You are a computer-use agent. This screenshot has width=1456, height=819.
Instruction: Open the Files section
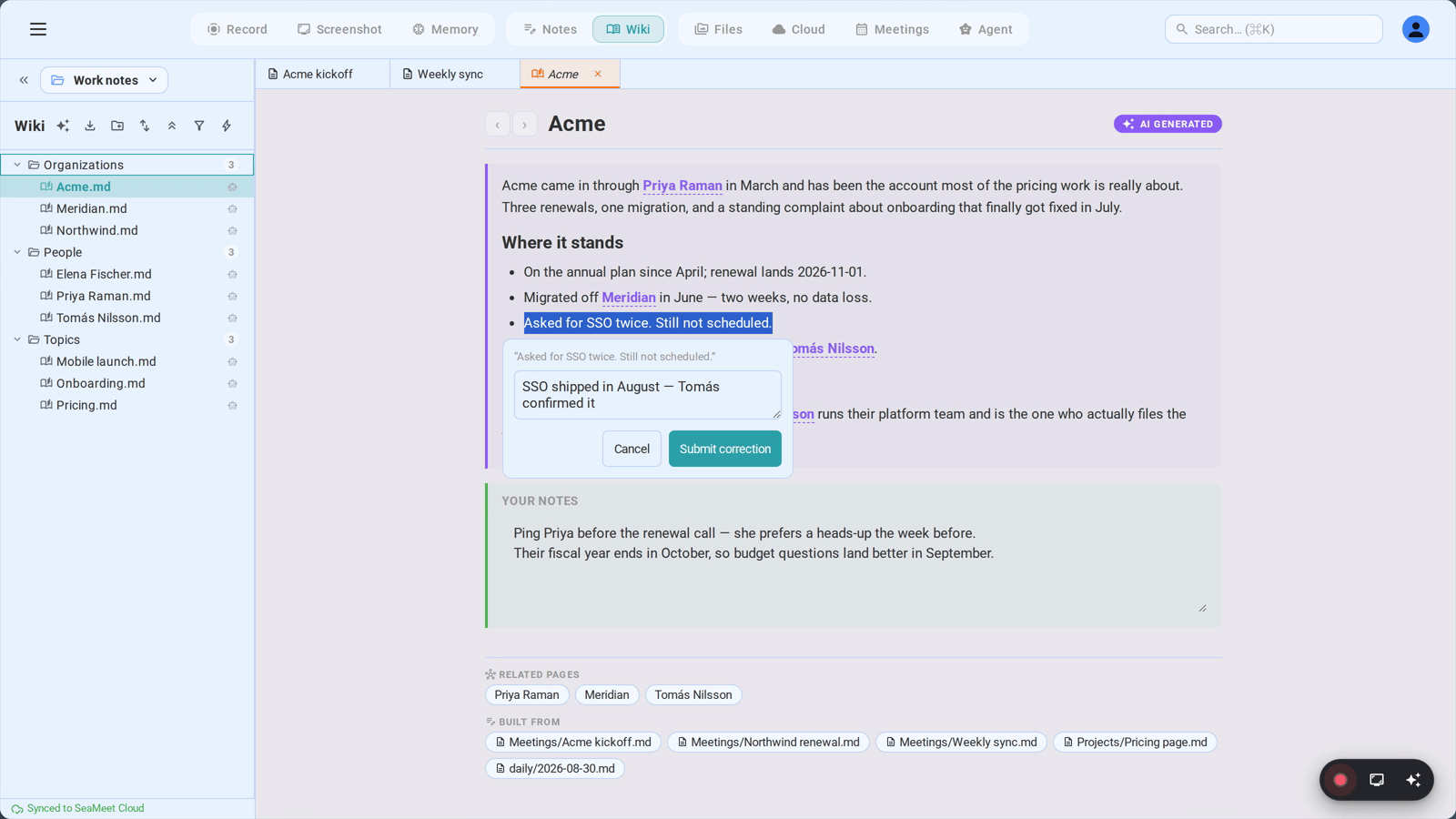tap(718, 29)
